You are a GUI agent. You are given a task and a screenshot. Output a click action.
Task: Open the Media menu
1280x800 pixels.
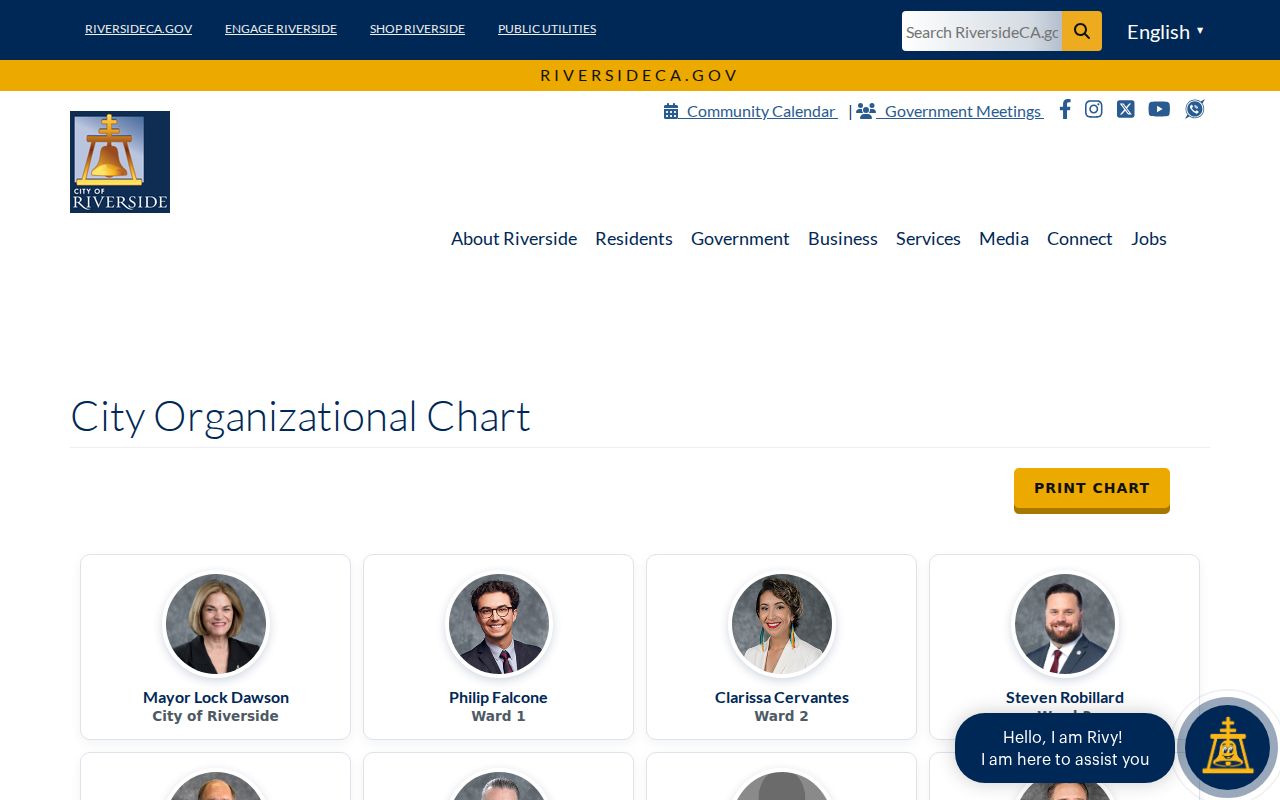click(1004, 238)
